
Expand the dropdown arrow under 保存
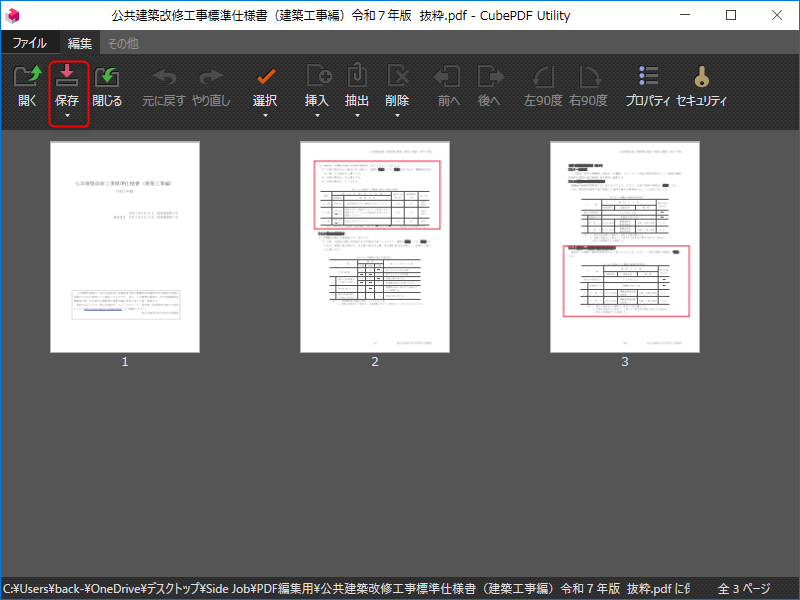point(68,116)
